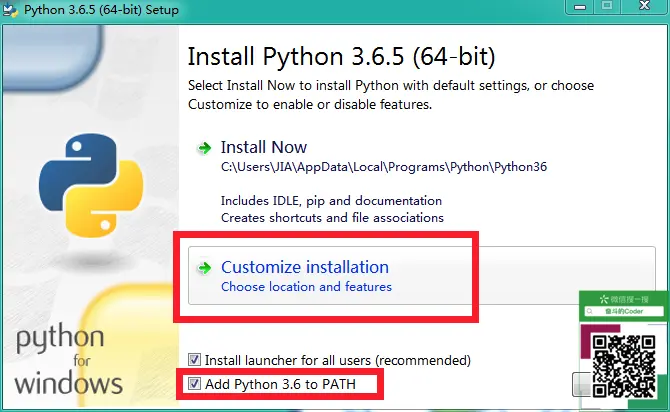Toggle the "Install launcher for all users" checkbox
670x412 pixels.
pos(195,359)
